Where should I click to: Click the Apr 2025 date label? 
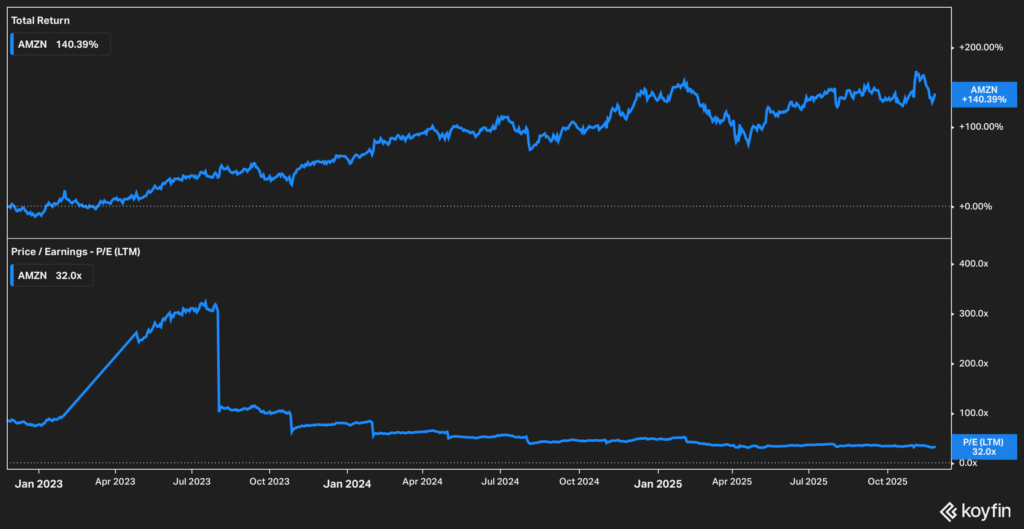[732, 481]
